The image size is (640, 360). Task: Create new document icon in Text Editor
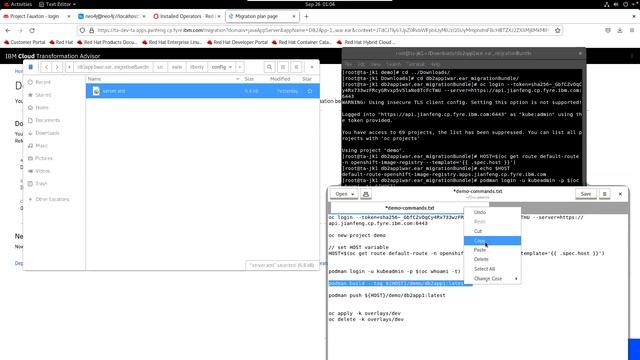pyautogui.click(x=366, y=194)
